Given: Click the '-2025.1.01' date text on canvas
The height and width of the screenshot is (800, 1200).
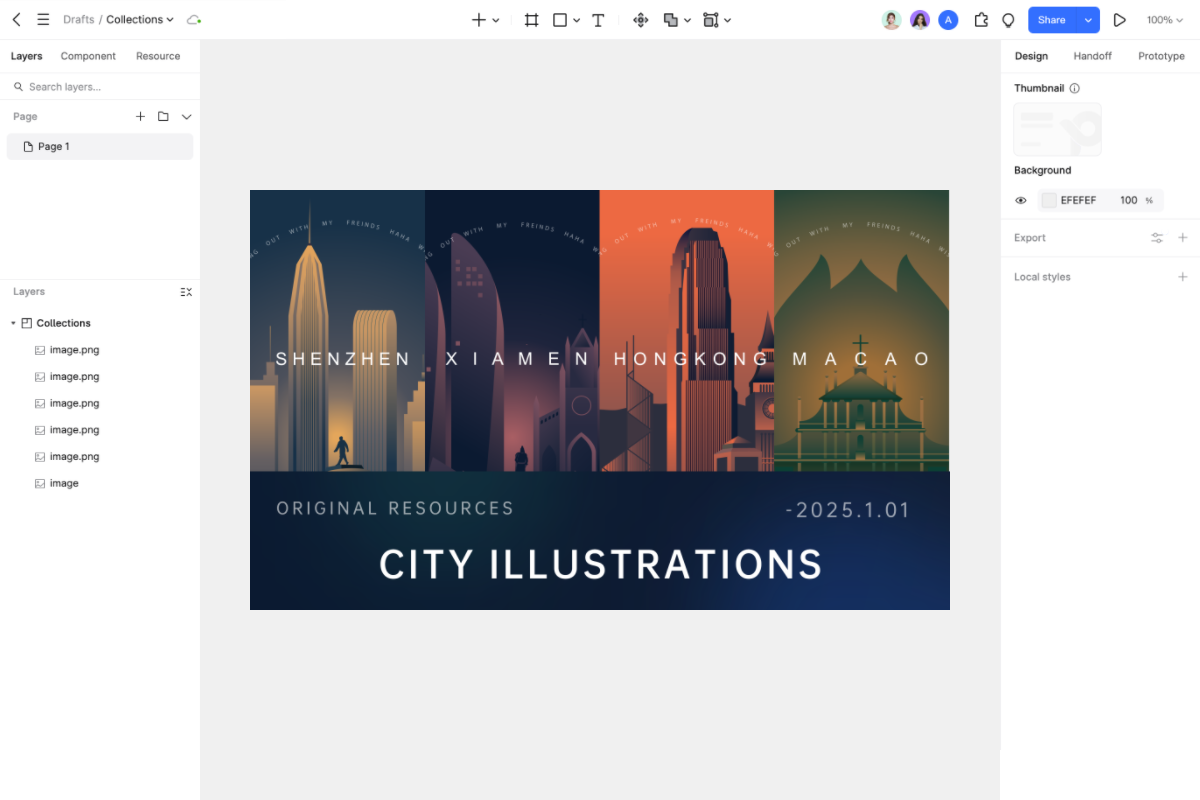Looking at the screenshot, I should point(848,510).
